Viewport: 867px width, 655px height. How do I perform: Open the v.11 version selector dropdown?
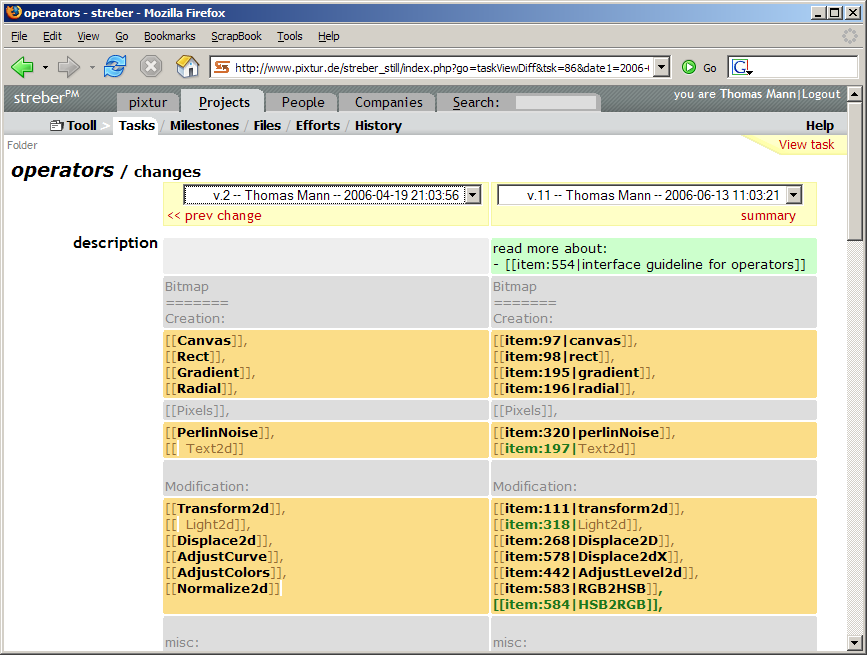(x=794, y=195)
